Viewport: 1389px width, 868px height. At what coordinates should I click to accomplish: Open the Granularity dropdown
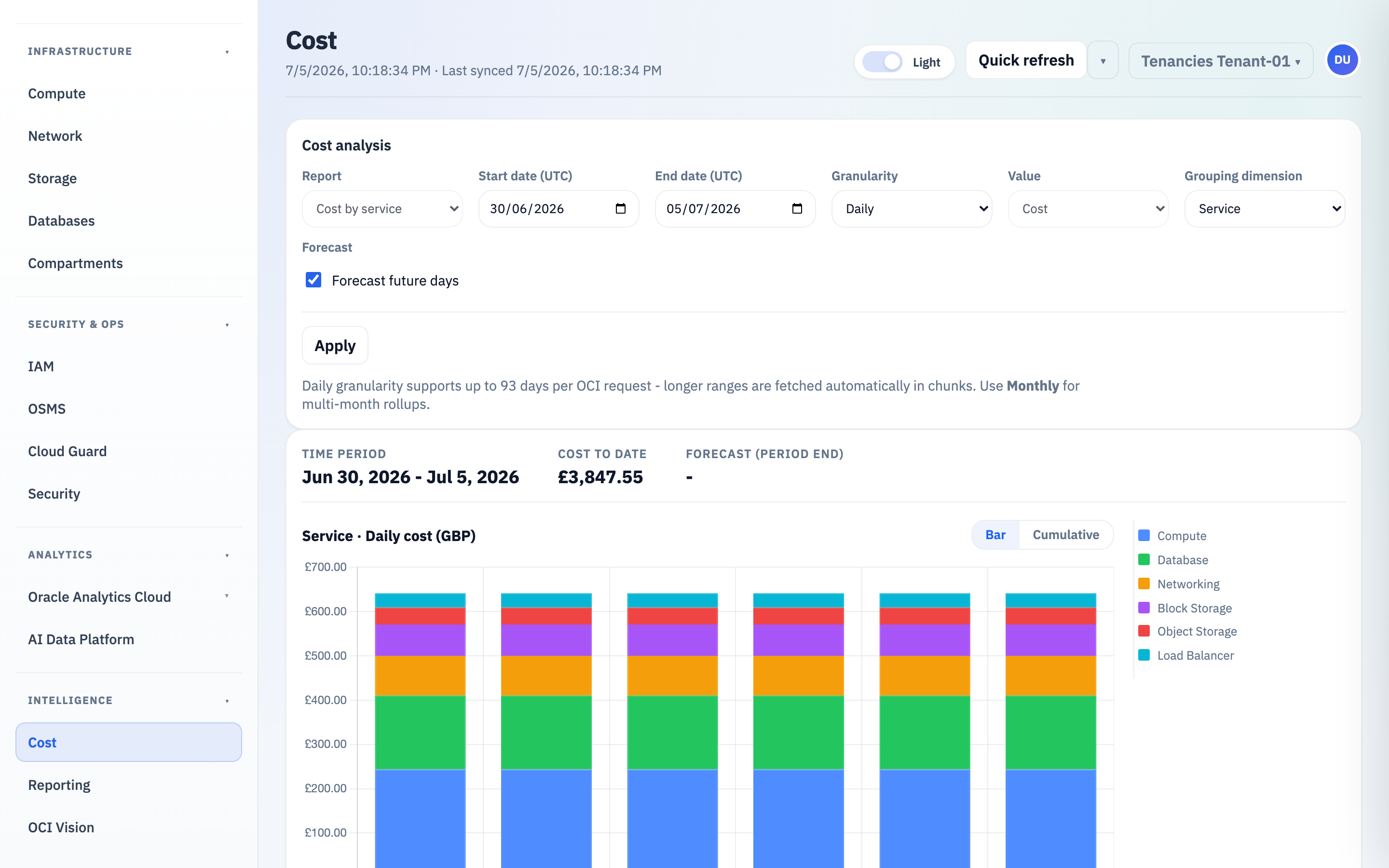[x=912, y=209]
